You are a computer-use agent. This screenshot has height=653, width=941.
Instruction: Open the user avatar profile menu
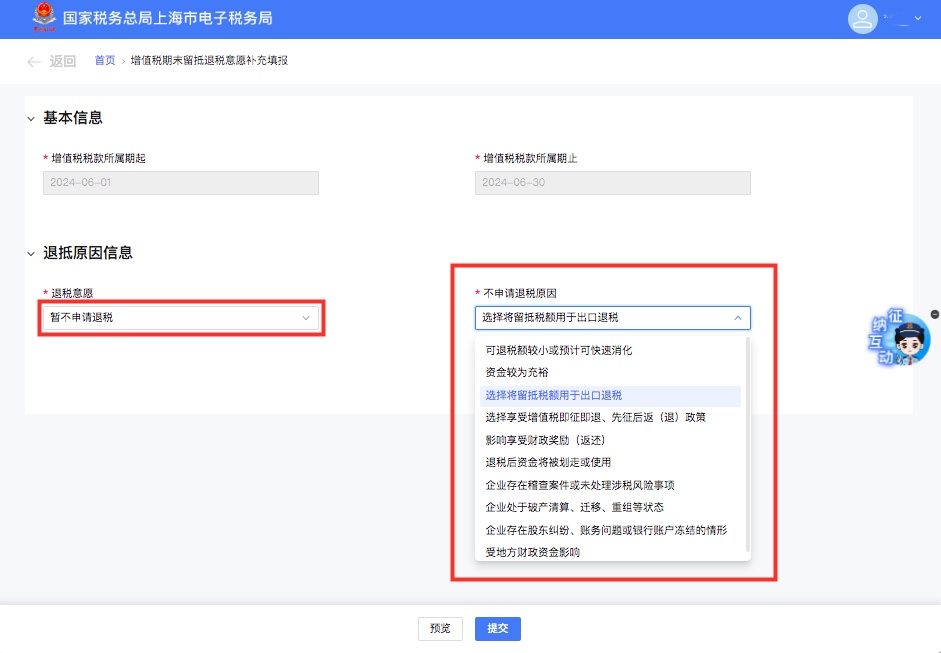[x=861, y=19]
